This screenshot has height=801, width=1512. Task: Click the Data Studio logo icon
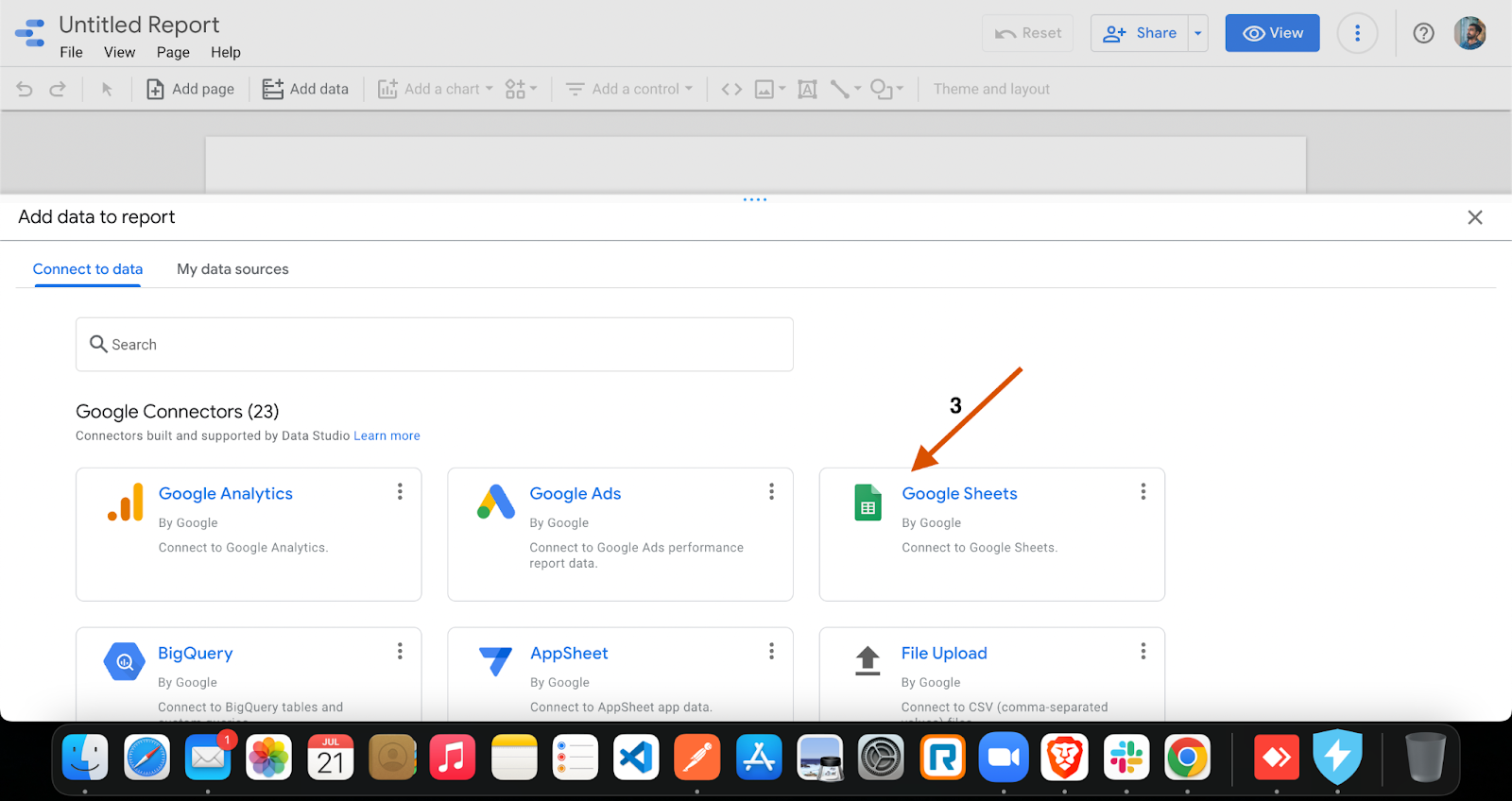(x=30, y=33)
